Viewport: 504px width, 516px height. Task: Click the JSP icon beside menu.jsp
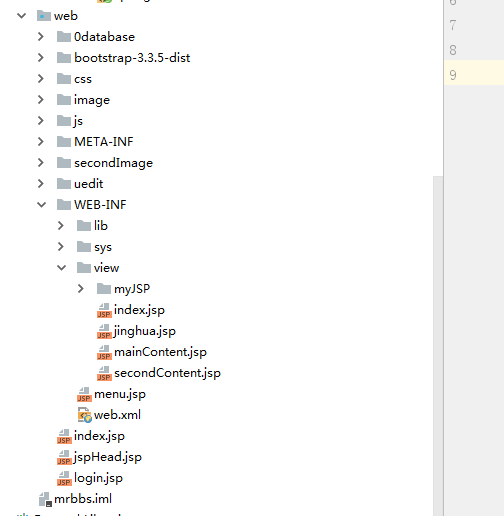pos(84,394)
